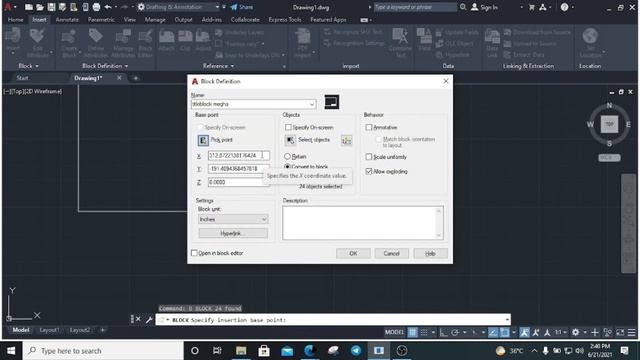Open Telegram from the taskbar
640x360 pixels.
pyautogui.click(x=356, y=351)
